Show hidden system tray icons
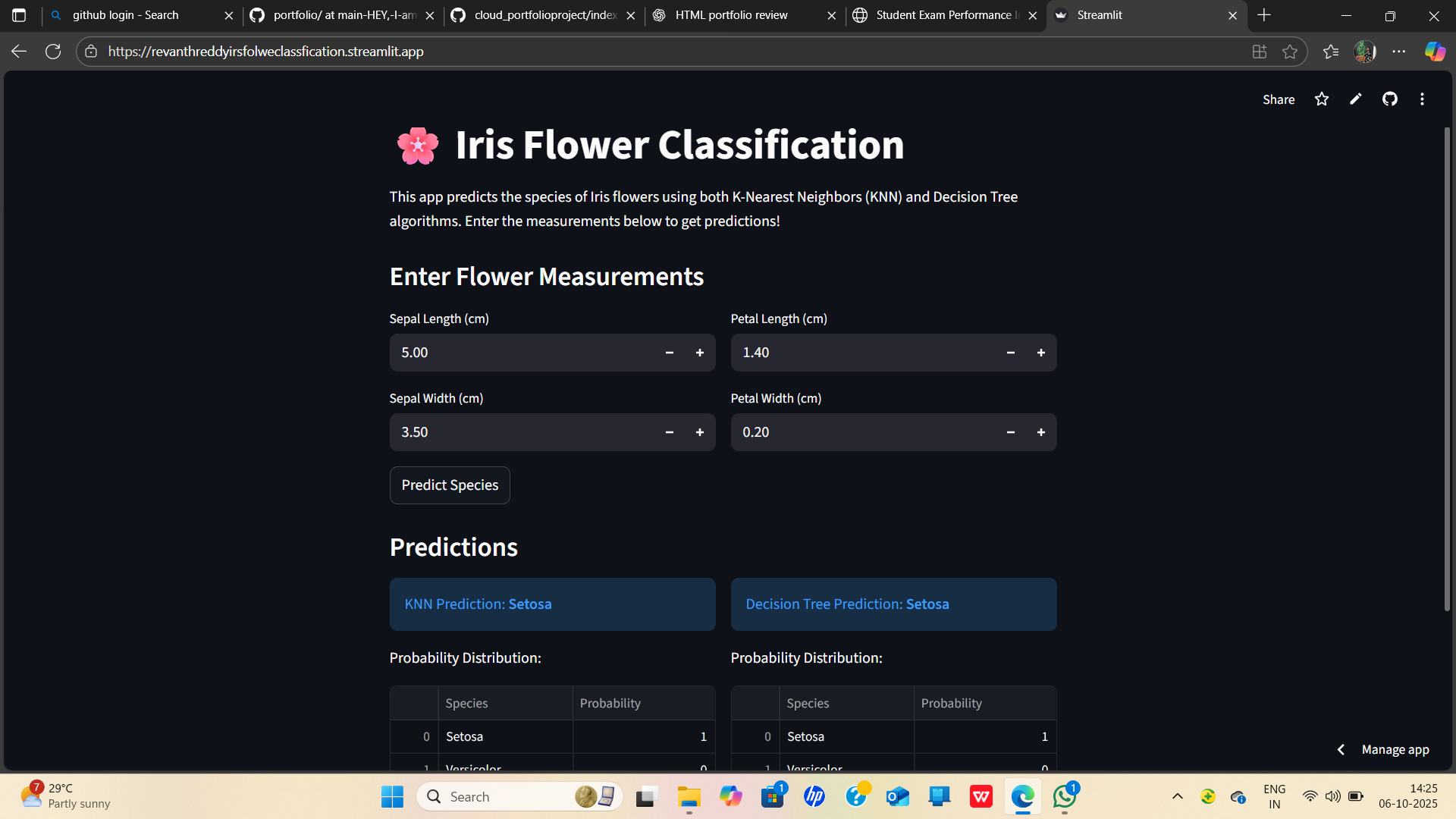Image resolution: width=1456 pixels, height=819 pixels. (1177, 796)
